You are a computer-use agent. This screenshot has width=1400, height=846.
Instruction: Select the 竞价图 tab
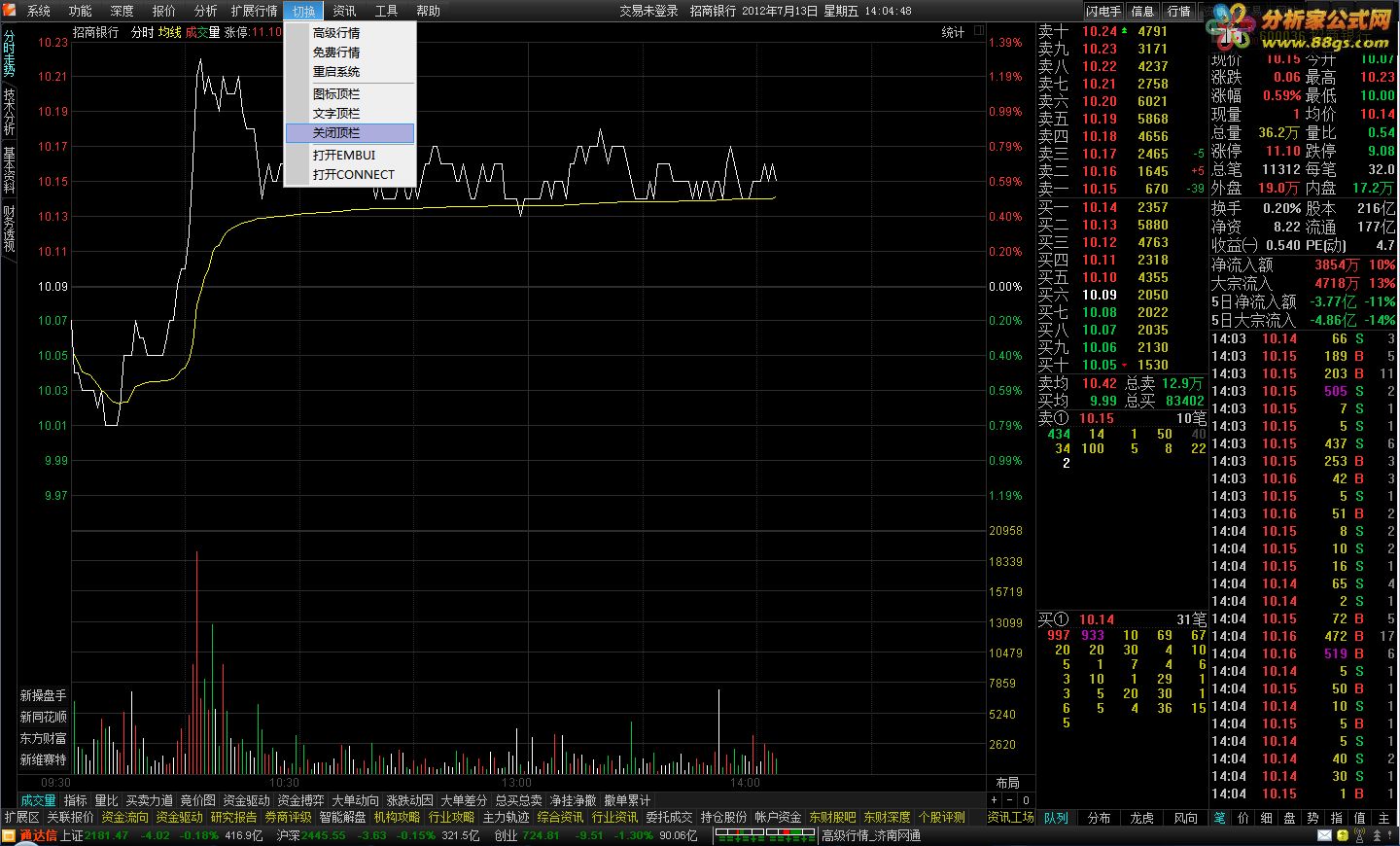click(197, 800)
